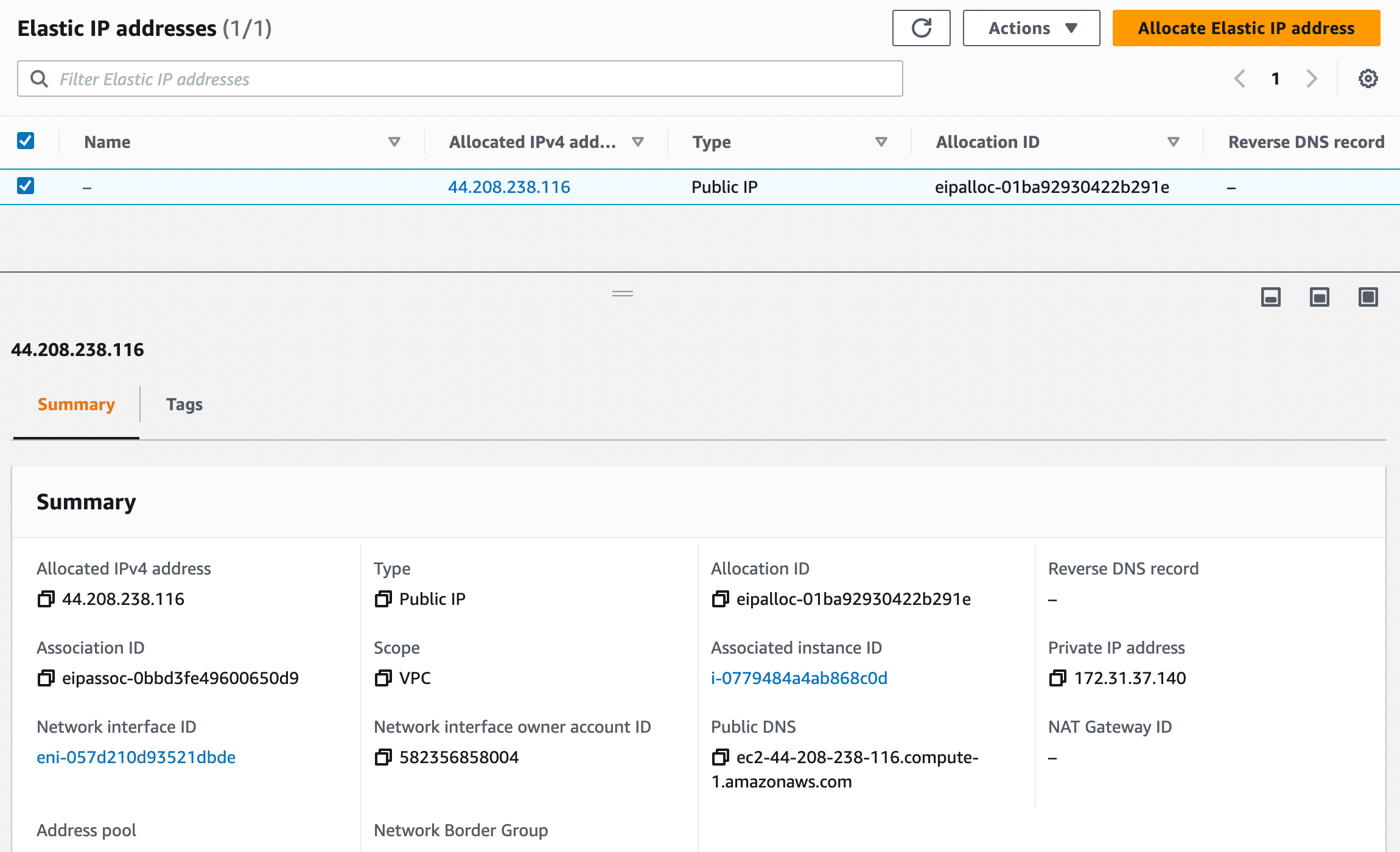
Task: Toggle the select-all checkbox in header
Action: point(26,141)
